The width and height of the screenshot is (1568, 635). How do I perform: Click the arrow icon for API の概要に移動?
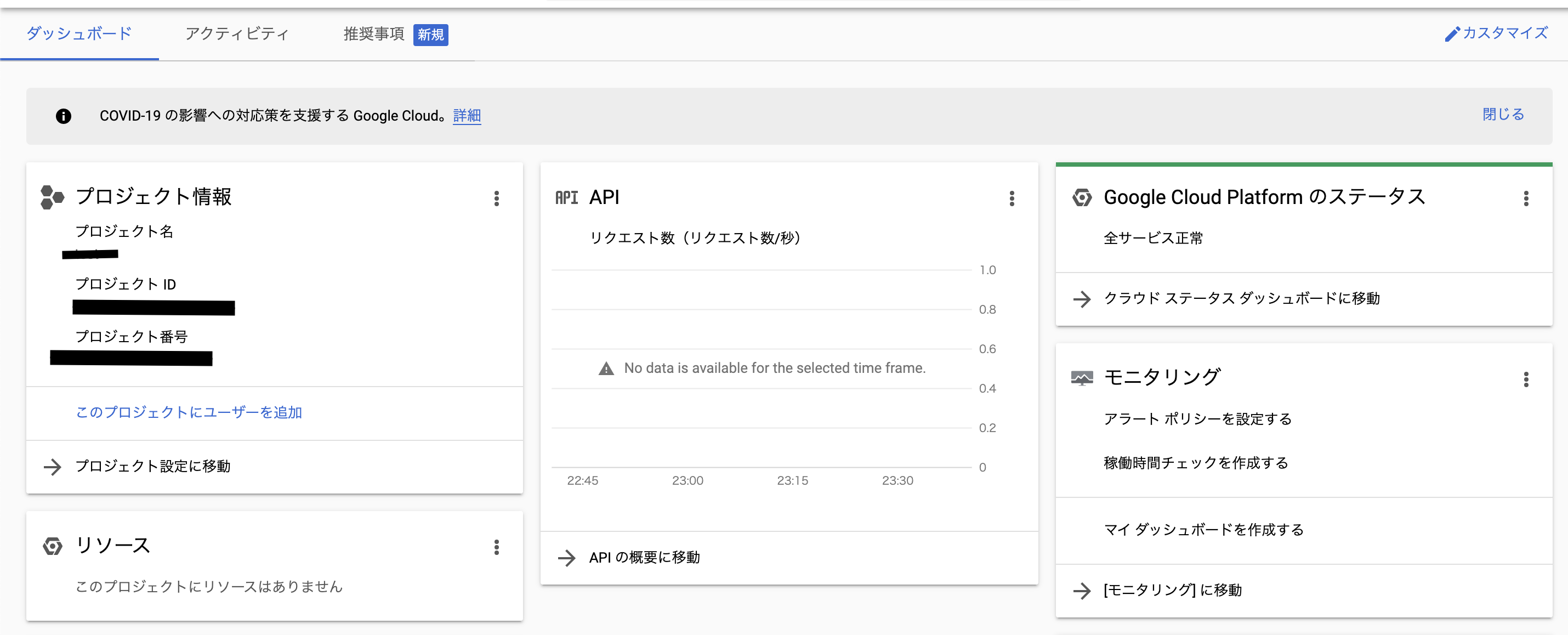coord(567,558)
